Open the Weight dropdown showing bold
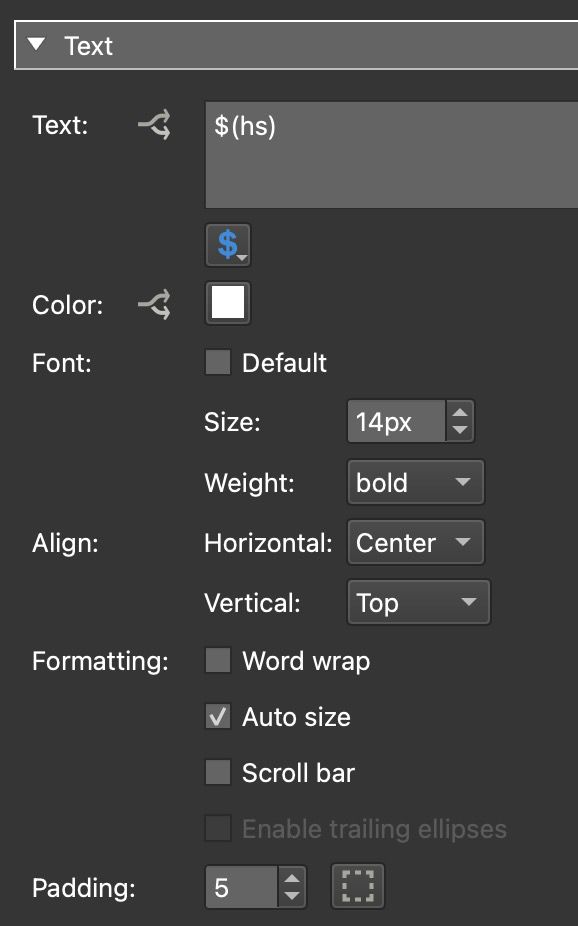 (x=415, y=482)
